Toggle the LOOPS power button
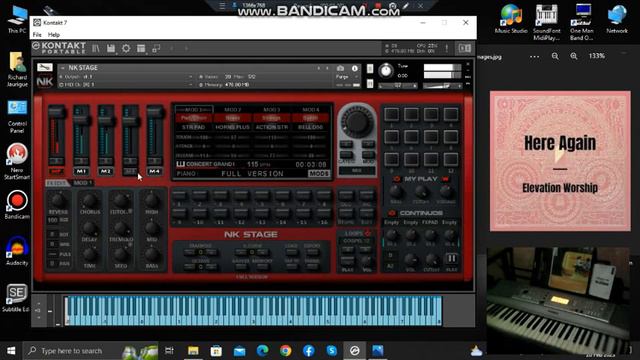Image resolution: width=640 pixels, height=360 pixels. (368, 233)
